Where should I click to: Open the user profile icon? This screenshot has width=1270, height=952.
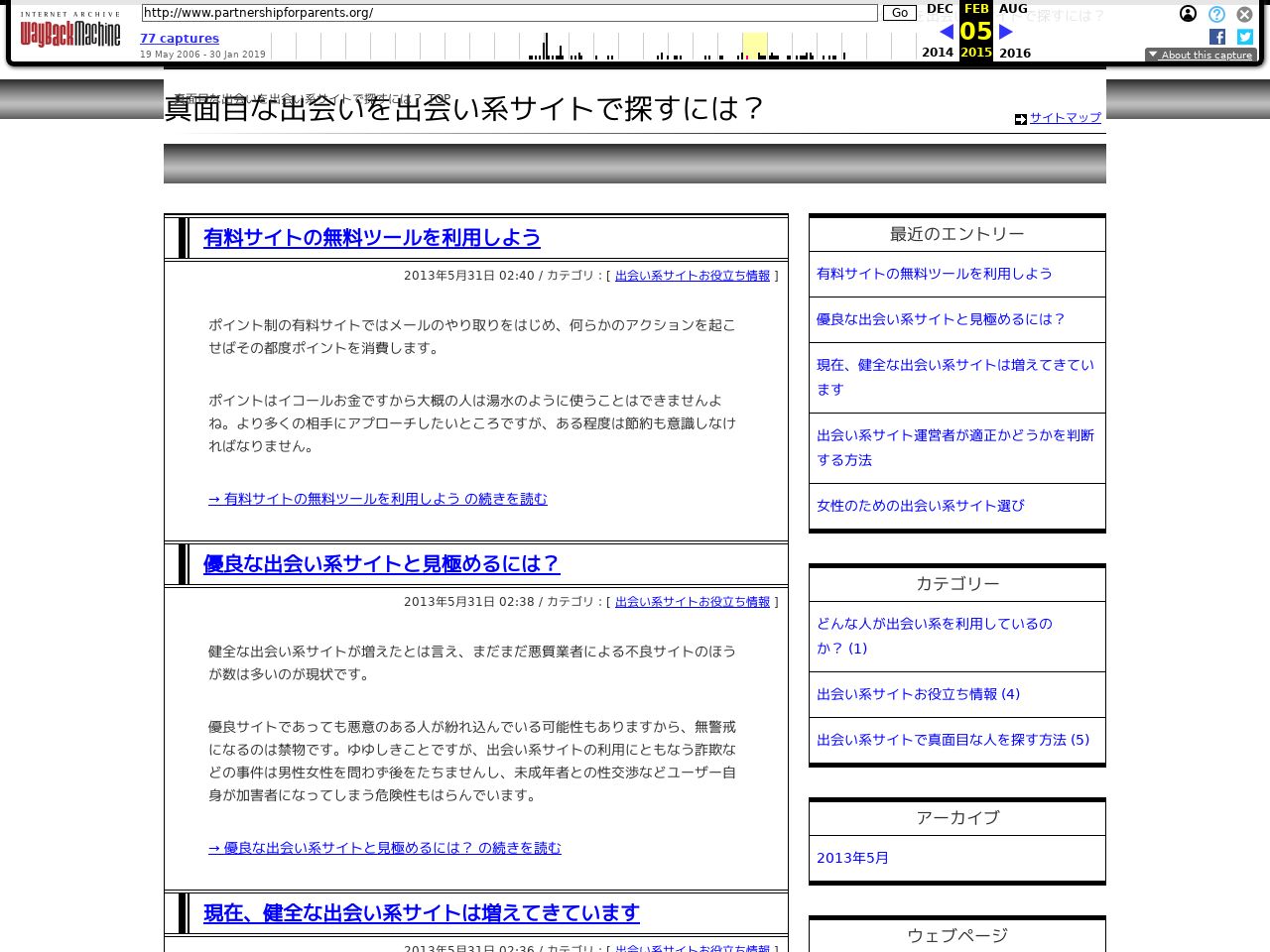(x=1189, y=14)
